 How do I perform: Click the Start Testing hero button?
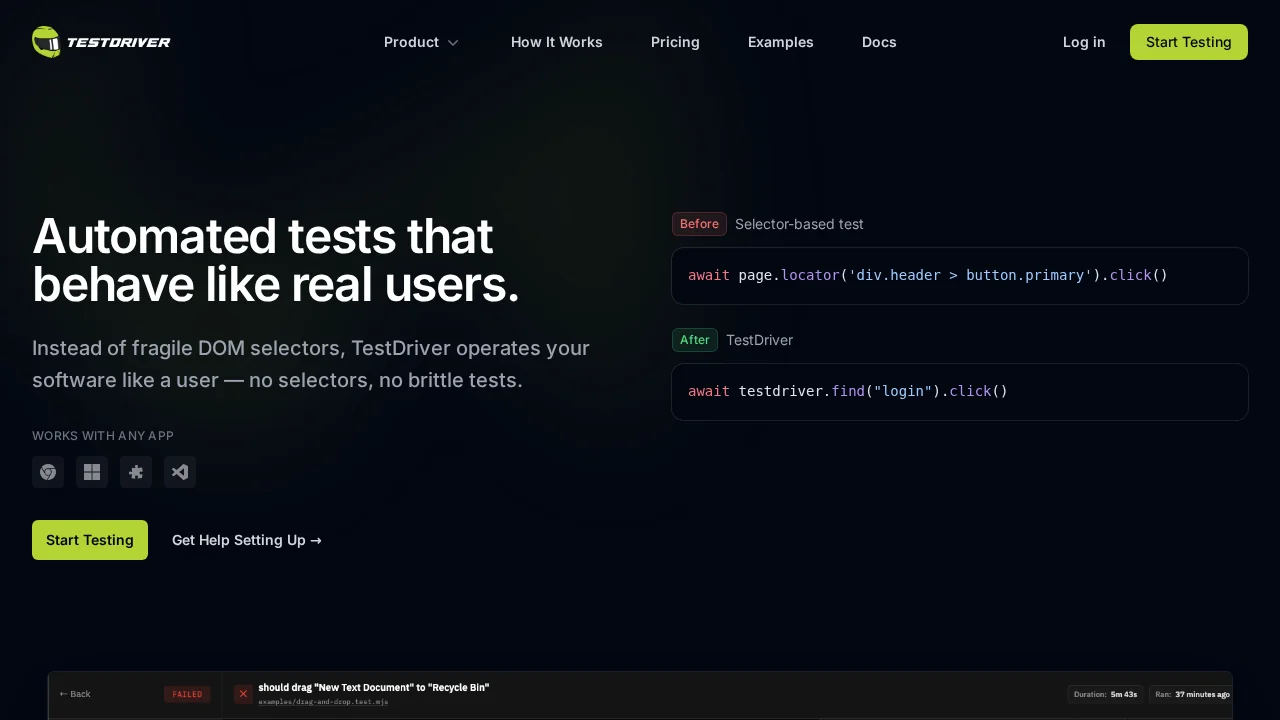(x=89, y=540)
